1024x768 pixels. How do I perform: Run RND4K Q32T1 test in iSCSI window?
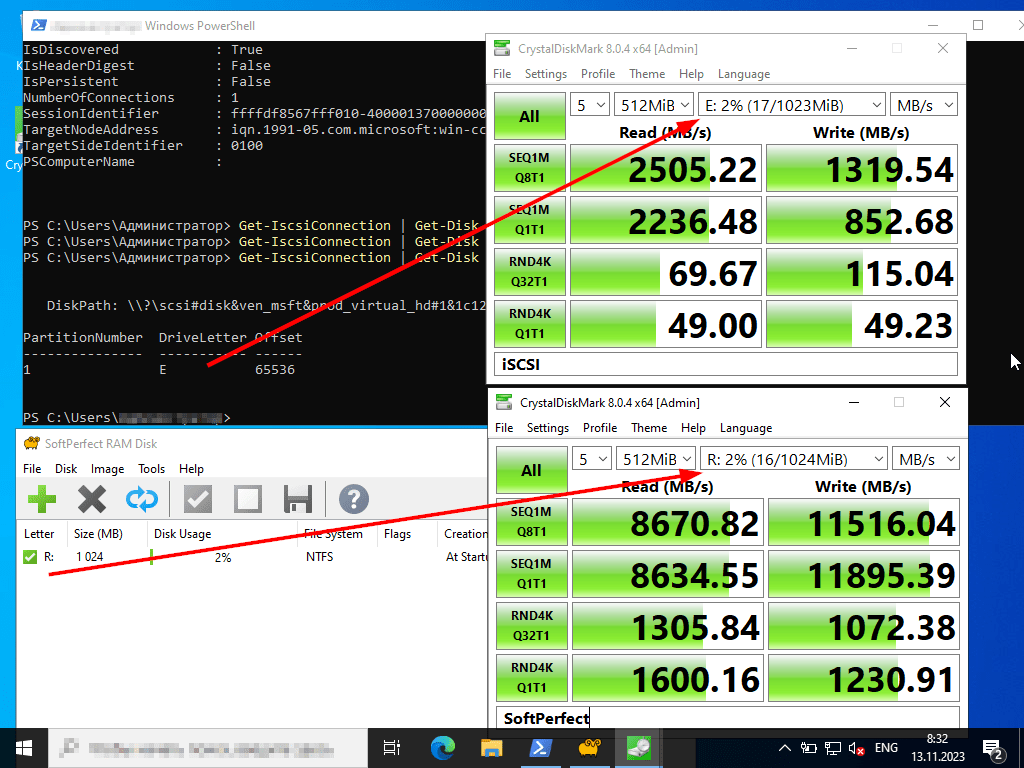click(x=530, y=272)
